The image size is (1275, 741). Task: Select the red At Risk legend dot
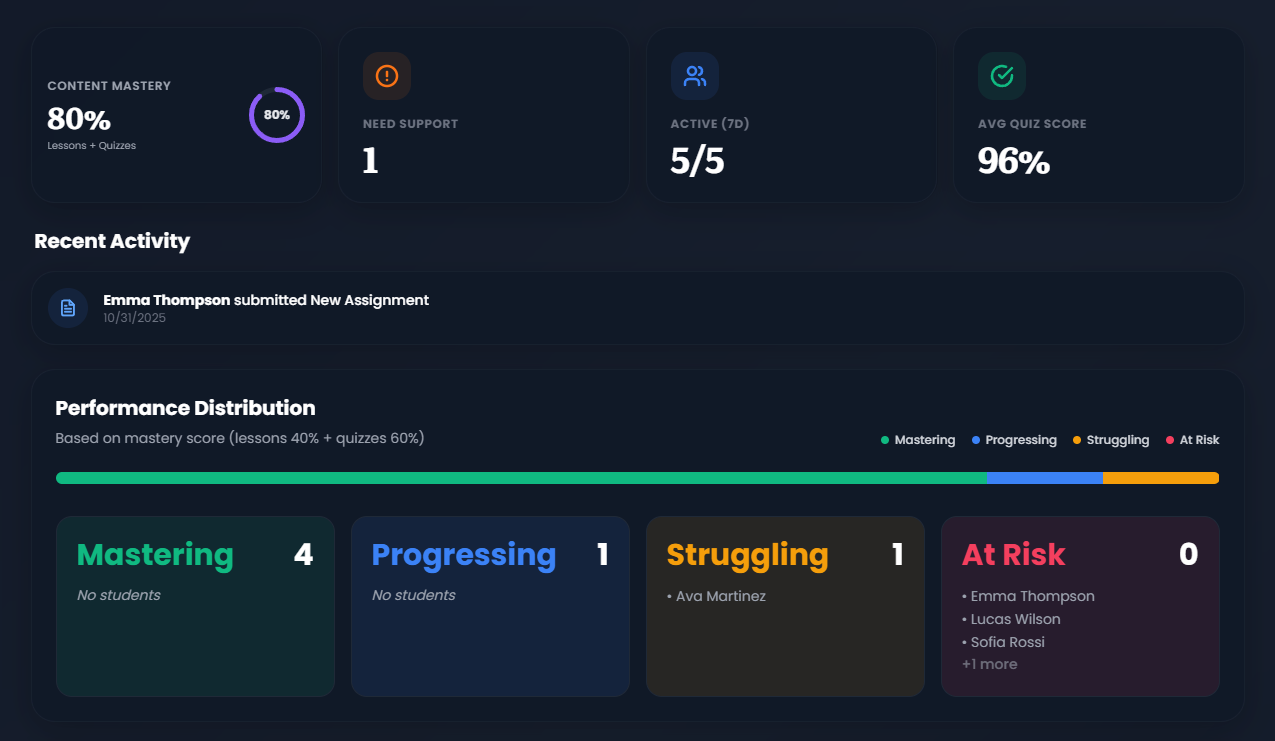point(1172,439)
